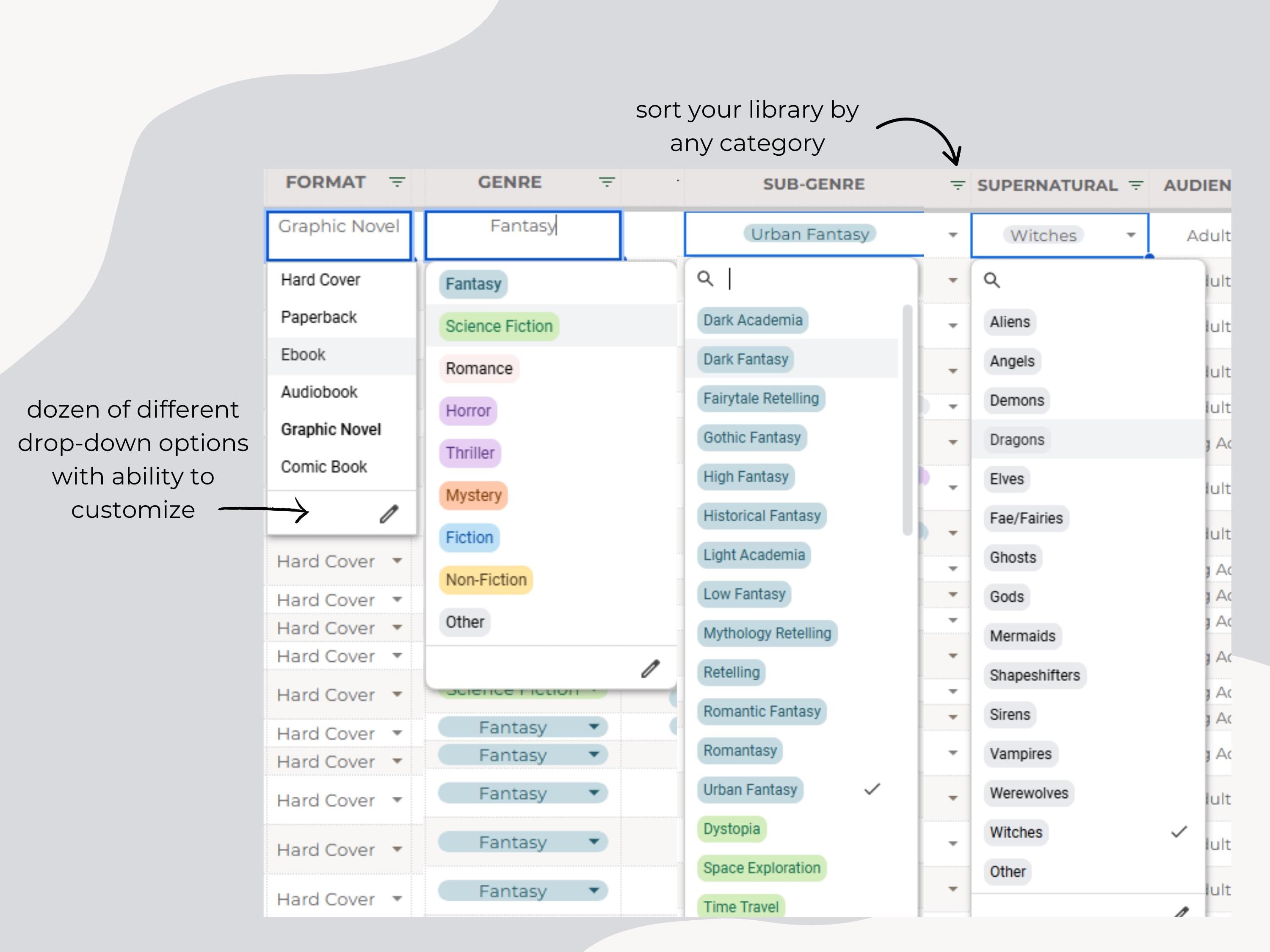Click search magnifier in Supernatural dropdown
Image resolution: width=1270 pixels, height=952 pixels.
click(x=991, y=280)
